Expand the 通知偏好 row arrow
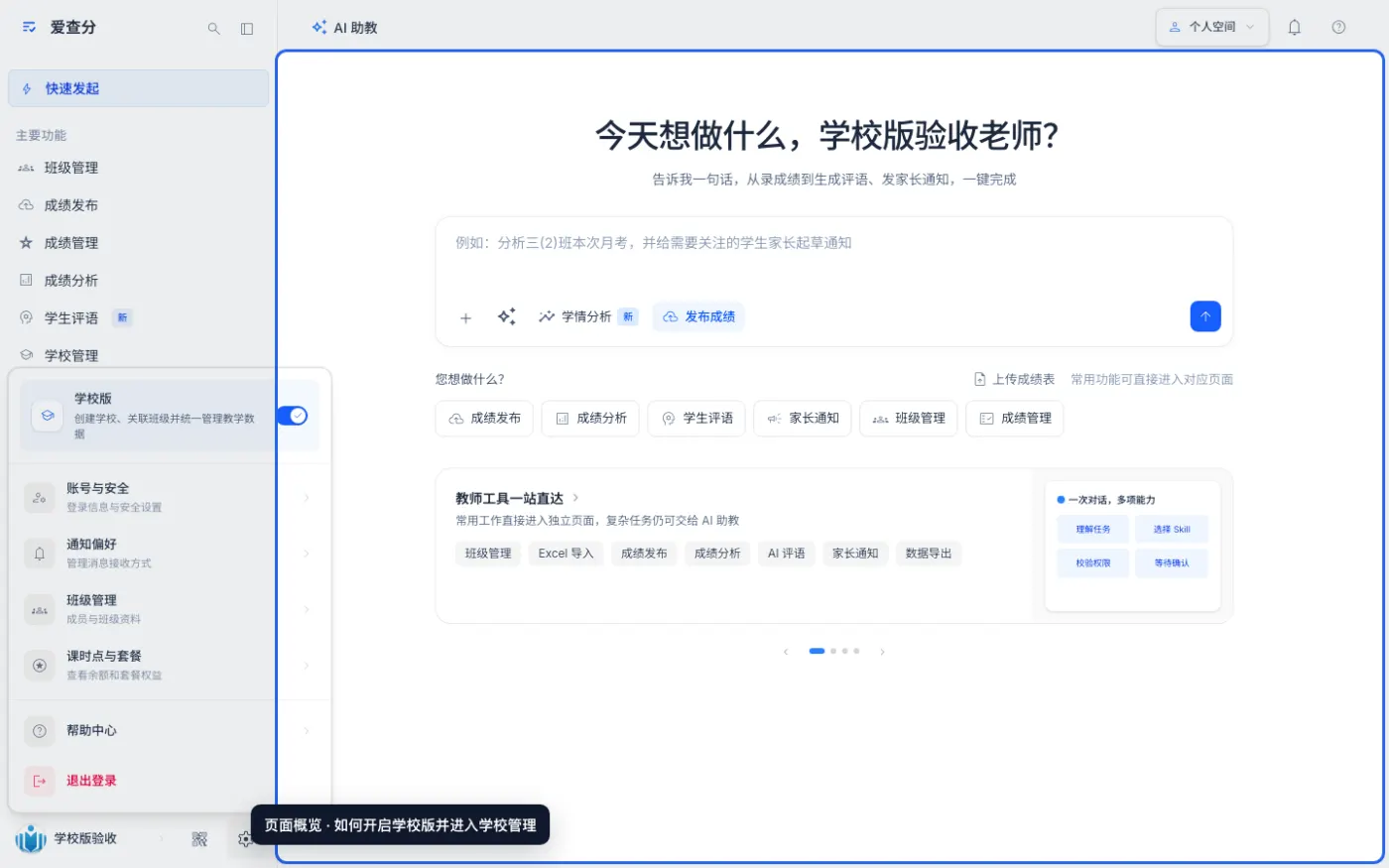The width and height of the screenshot is (1389, 868). coord(307,554)
